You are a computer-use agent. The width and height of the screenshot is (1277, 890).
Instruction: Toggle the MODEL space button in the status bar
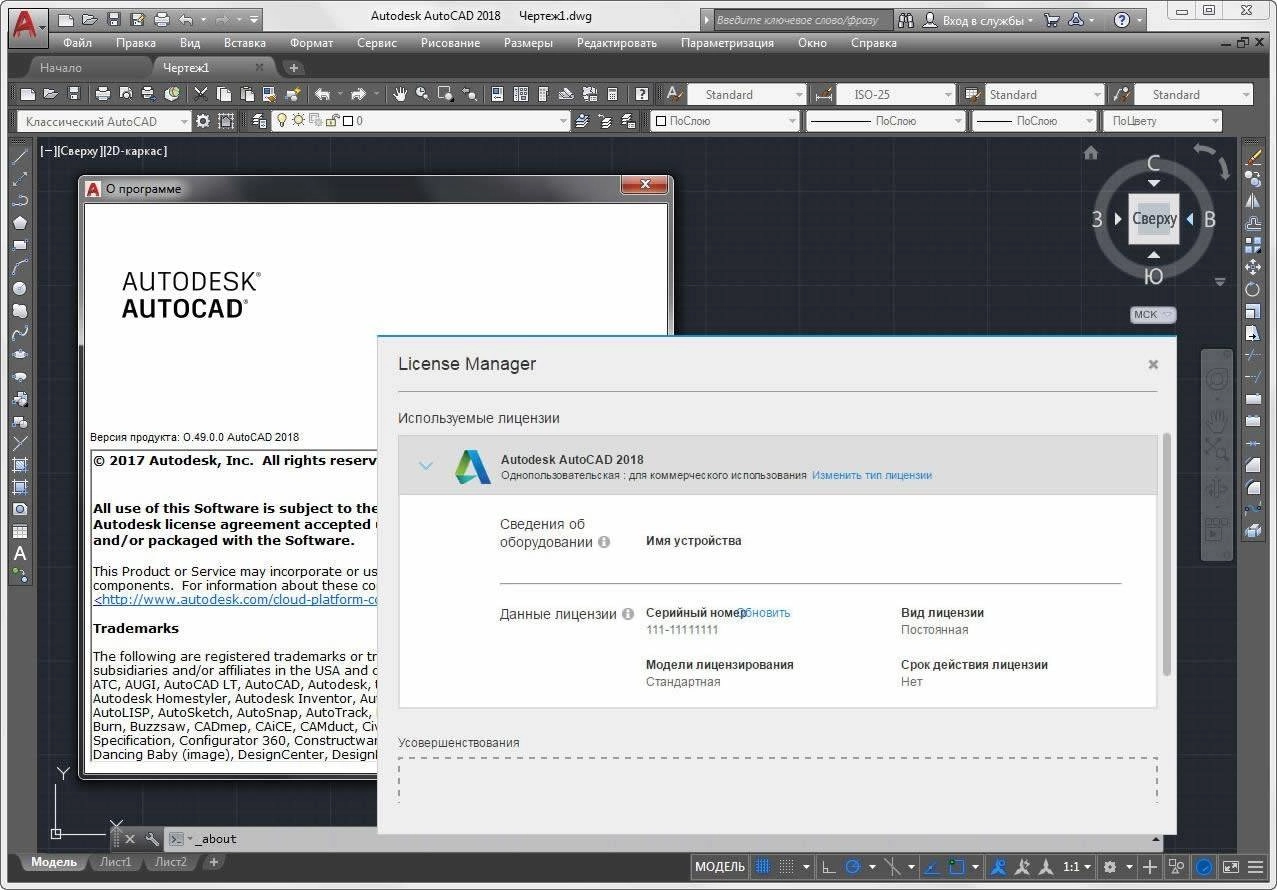(x=720, y=867)
